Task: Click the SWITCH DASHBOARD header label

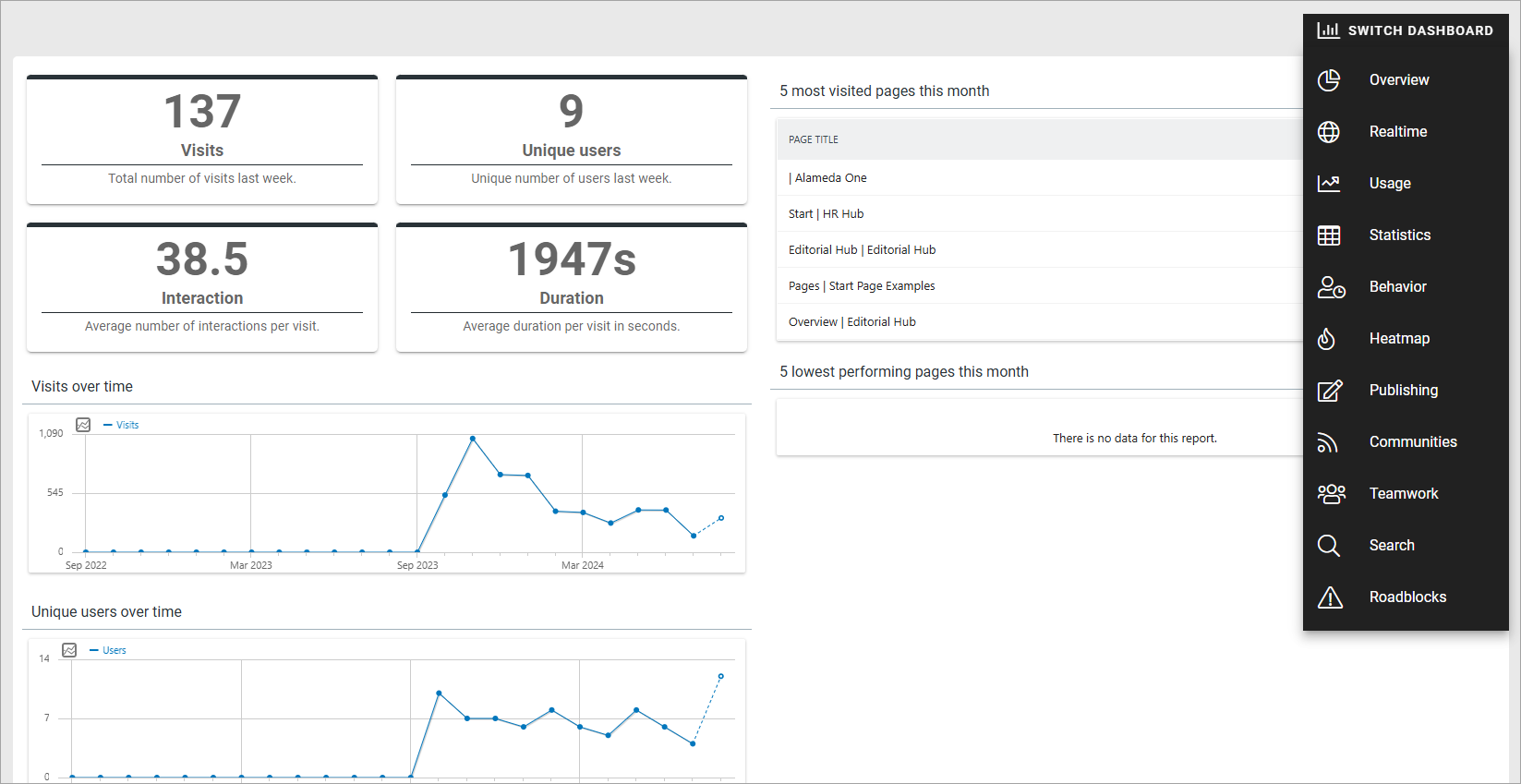Action: (1420, 30)
